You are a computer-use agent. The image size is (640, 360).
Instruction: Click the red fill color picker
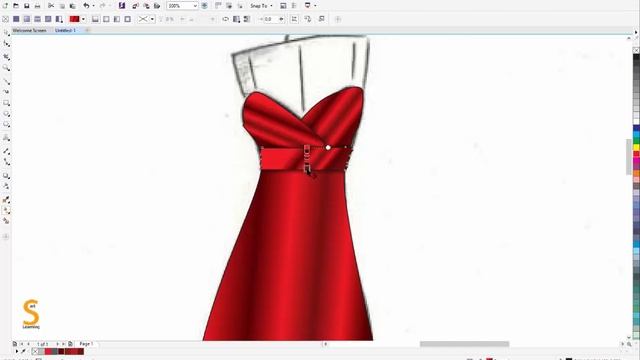tap(74, 19)
